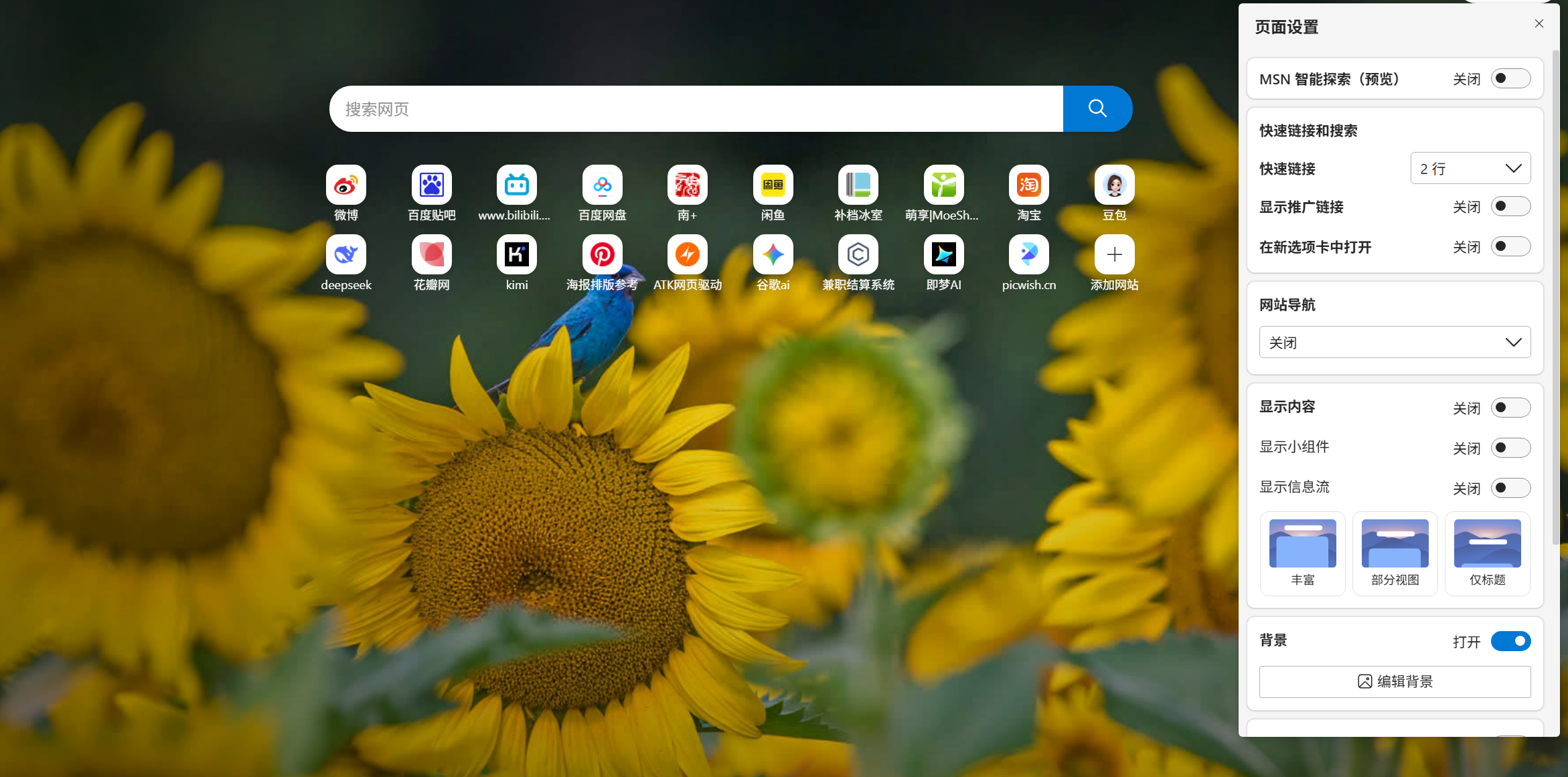Close the 页面设置 panel

tap(1539, 23)
